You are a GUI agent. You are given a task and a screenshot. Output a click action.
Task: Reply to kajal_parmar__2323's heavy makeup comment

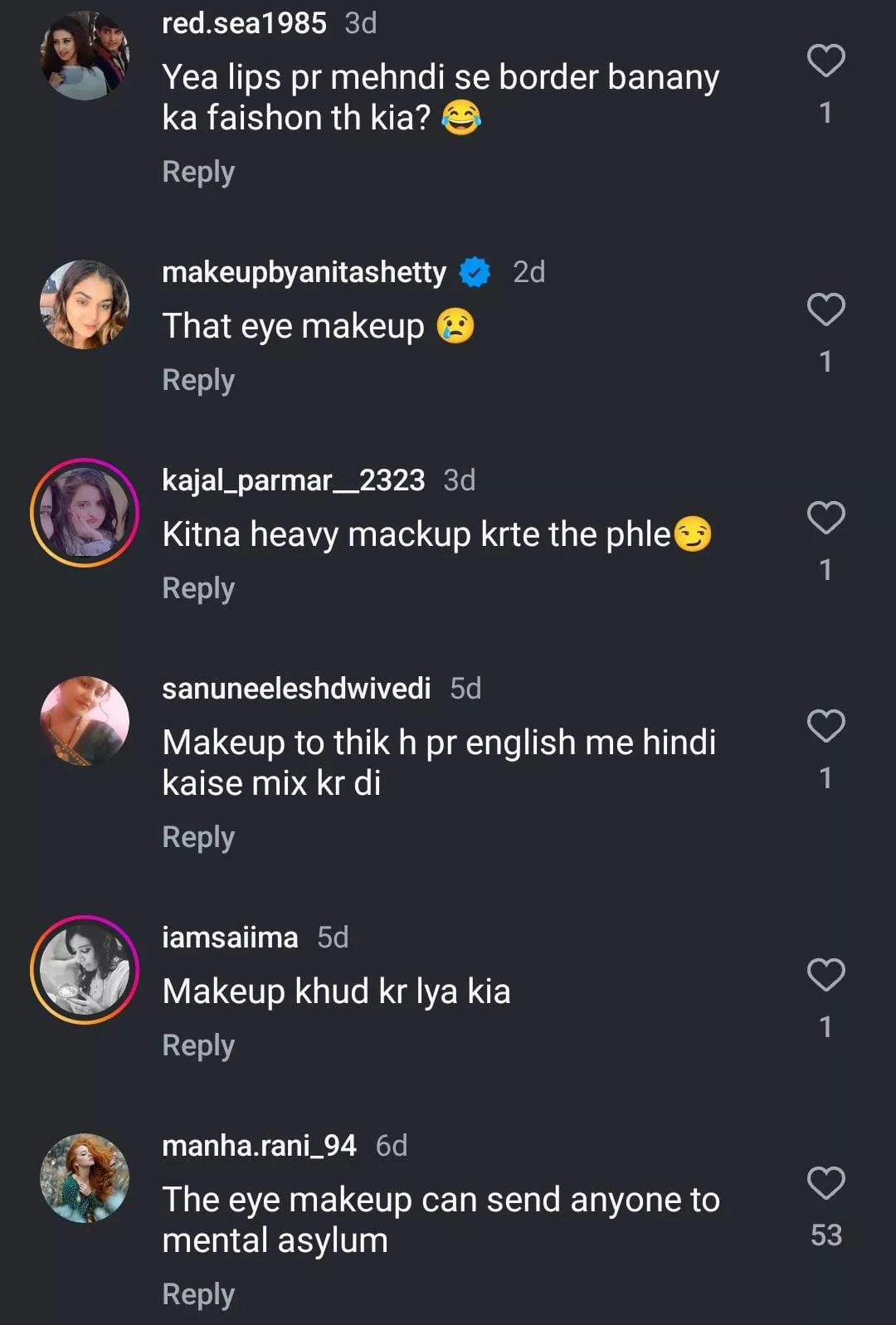point(198,588)
